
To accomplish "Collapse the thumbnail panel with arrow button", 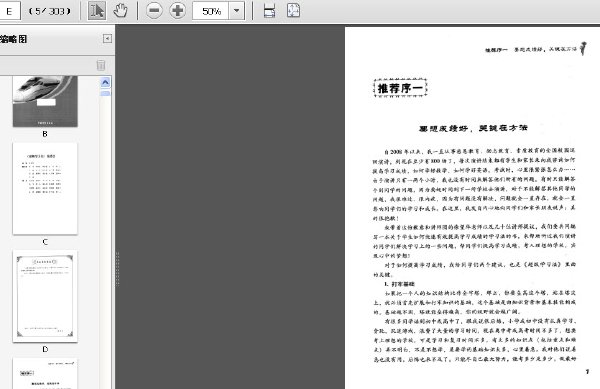I will point(108,38).
